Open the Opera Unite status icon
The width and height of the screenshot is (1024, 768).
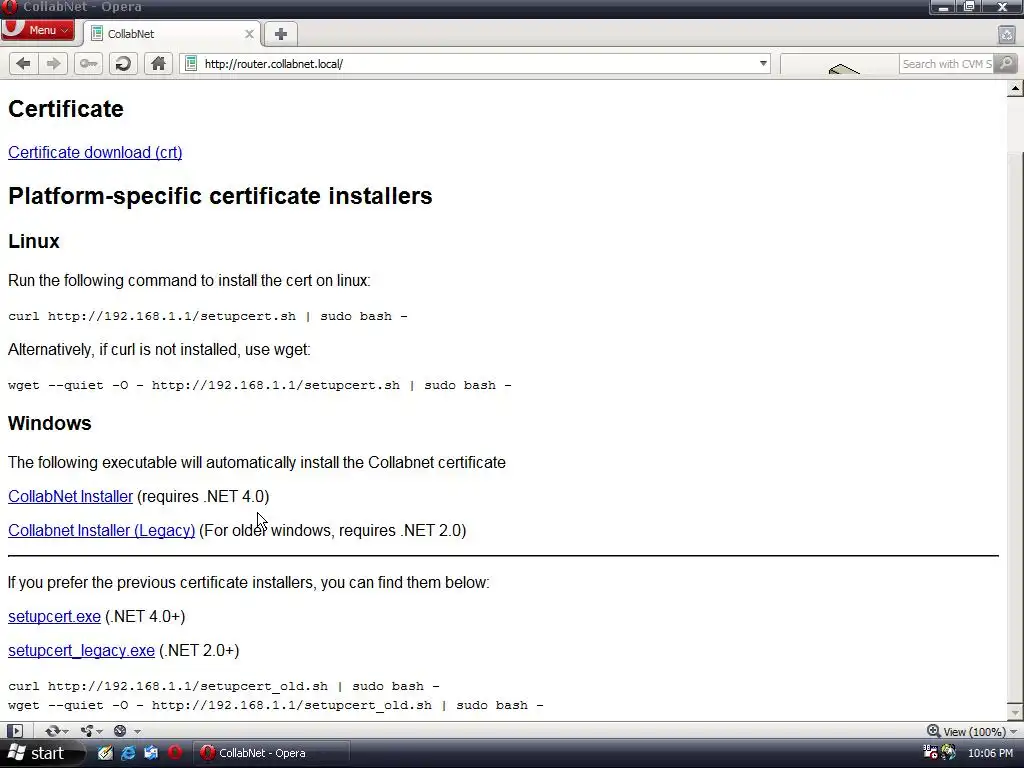[87, 731]
